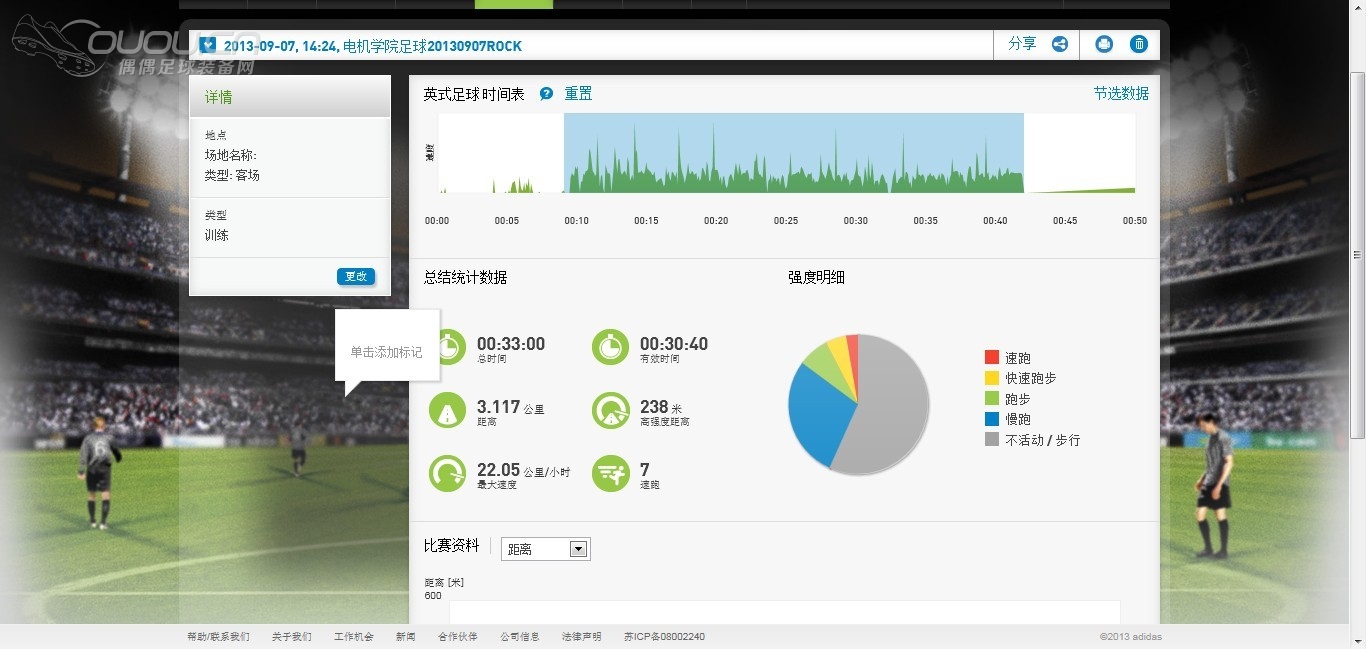Click the sprint count runner icon
The width and height of the screenshot is (1366, 649).
tap(610, 473)
